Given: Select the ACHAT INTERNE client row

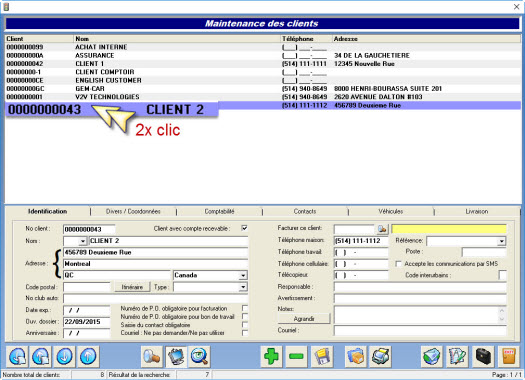Looking at the screenshot, I should [263, 47].
